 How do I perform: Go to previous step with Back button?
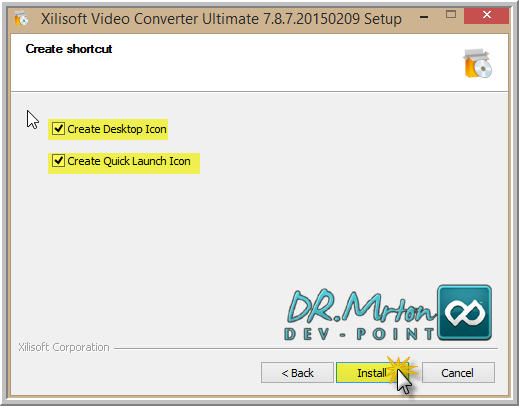297,373
